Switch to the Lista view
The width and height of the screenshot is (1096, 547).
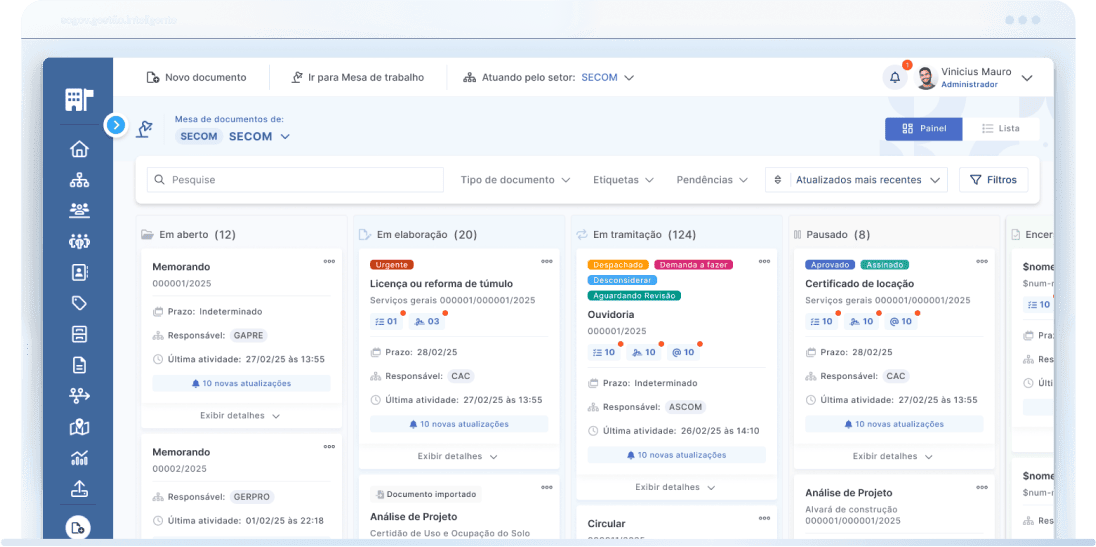(1001, 129)
